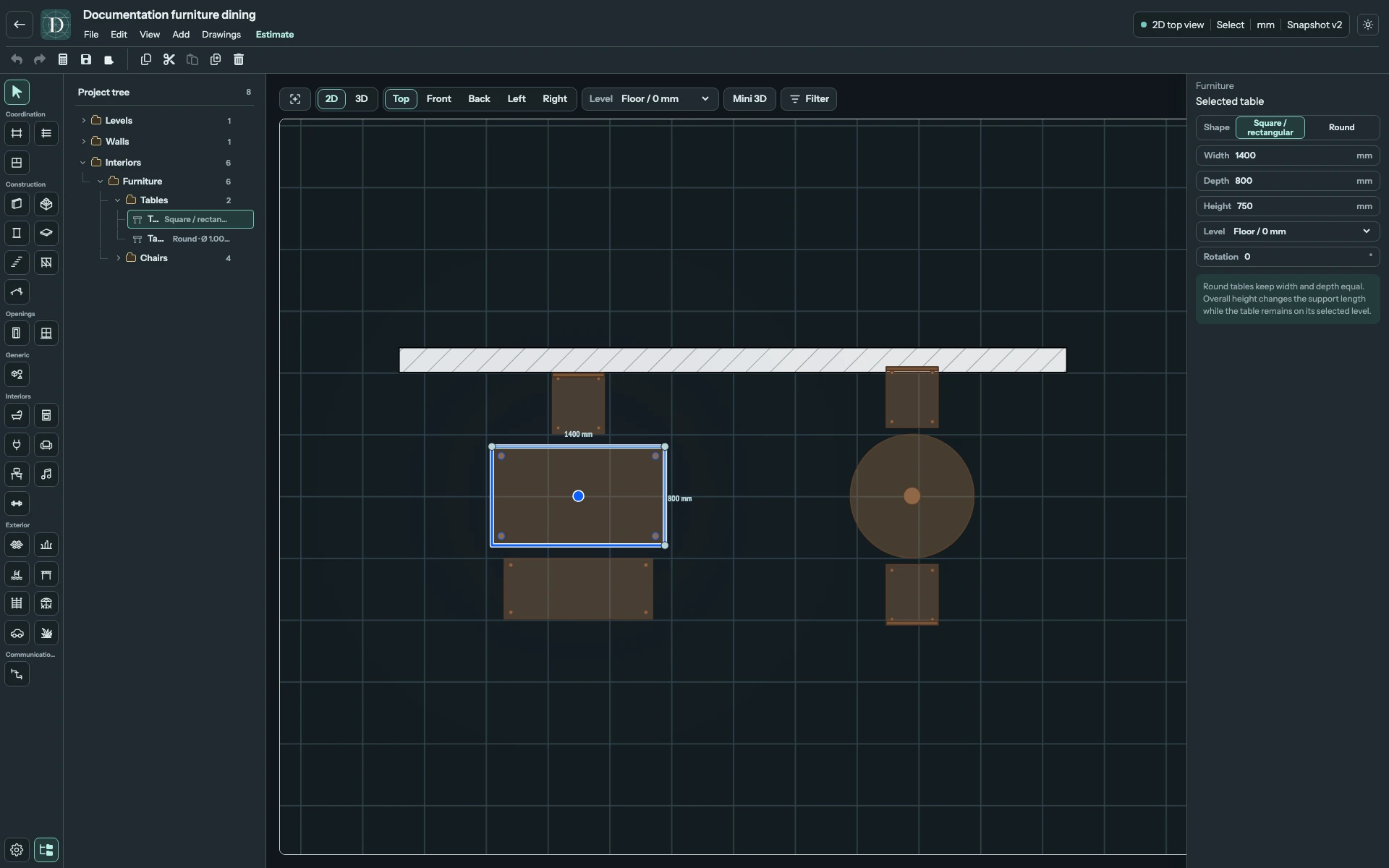Click the Filter button
Screen dimensions: 1389x868
click(x=809, y=99)
